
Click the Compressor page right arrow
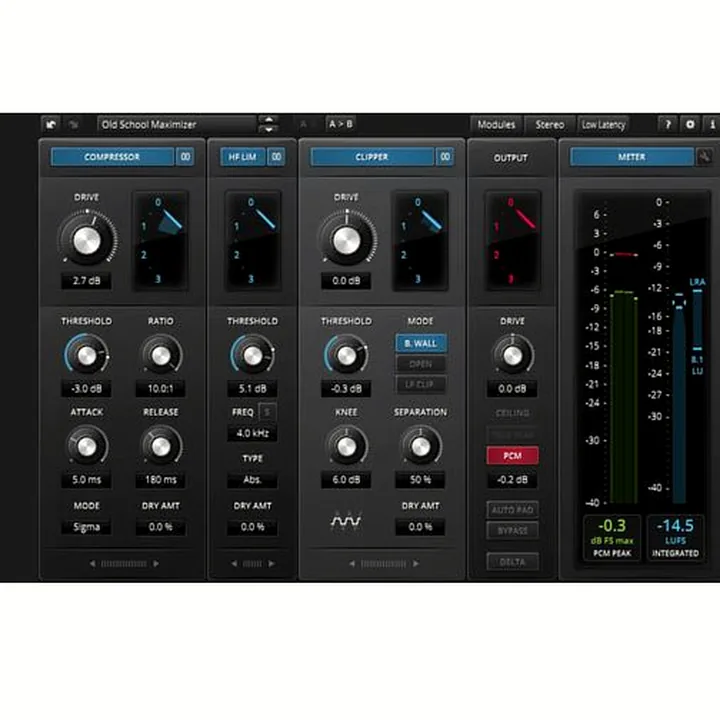coord(156,563)
